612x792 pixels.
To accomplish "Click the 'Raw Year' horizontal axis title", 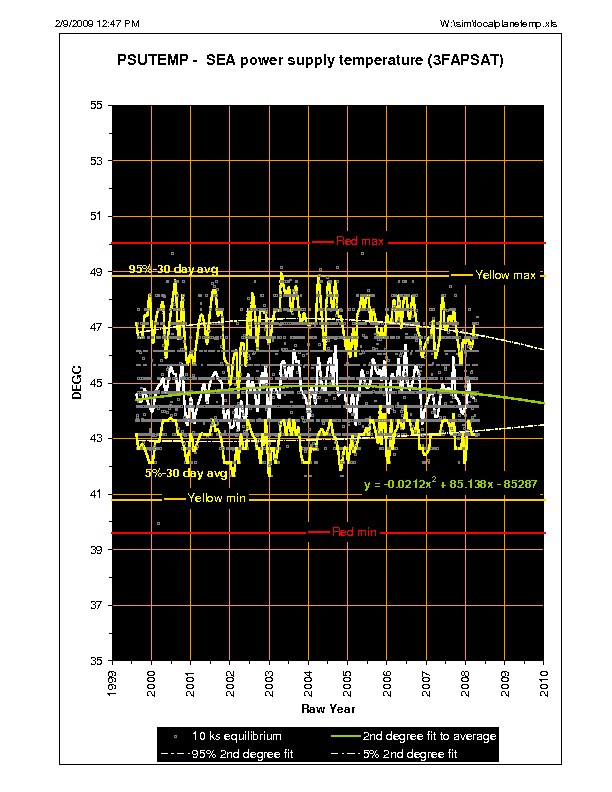I will tap(327, 708).
